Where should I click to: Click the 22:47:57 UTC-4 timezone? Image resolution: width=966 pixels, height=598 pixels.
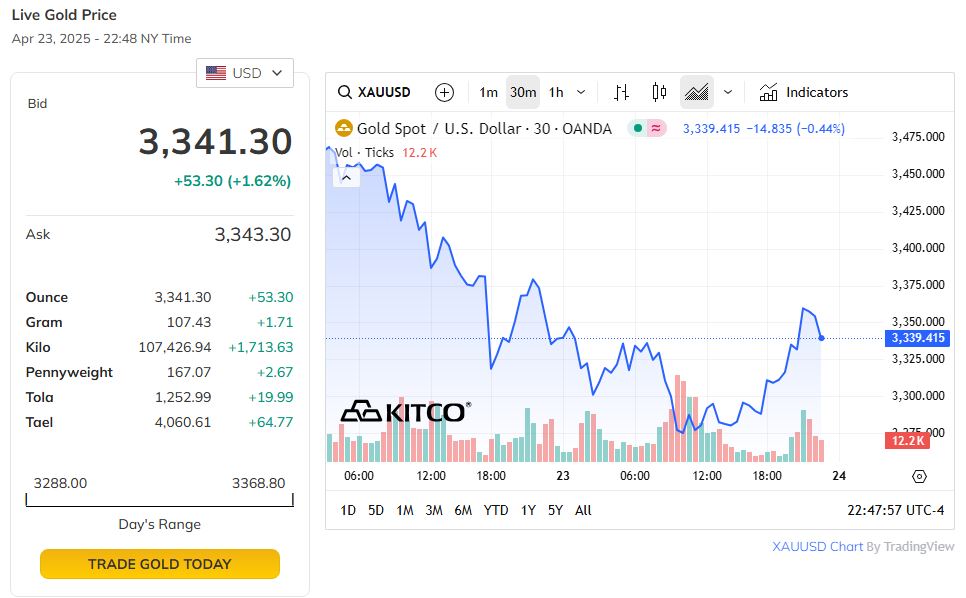coord(895,510)
